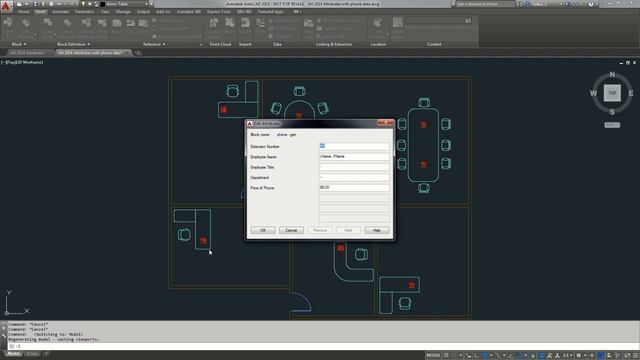This screenshot has width=640, height=360.
Task: Click the Price of Phone input field
Action: pos(354,187)
